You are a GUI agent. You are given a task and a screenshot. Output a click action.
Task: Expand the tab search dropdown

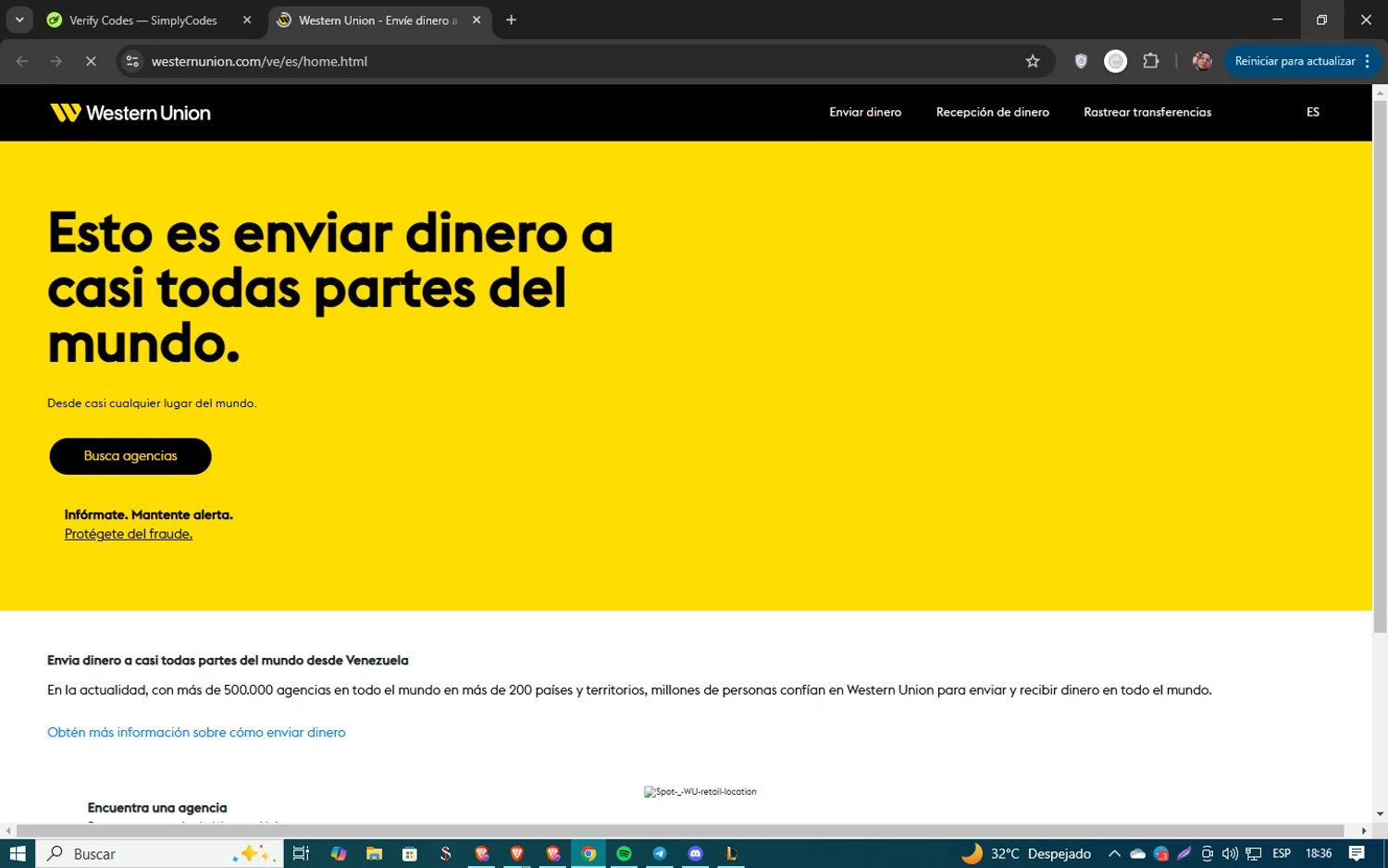[19, 19]
